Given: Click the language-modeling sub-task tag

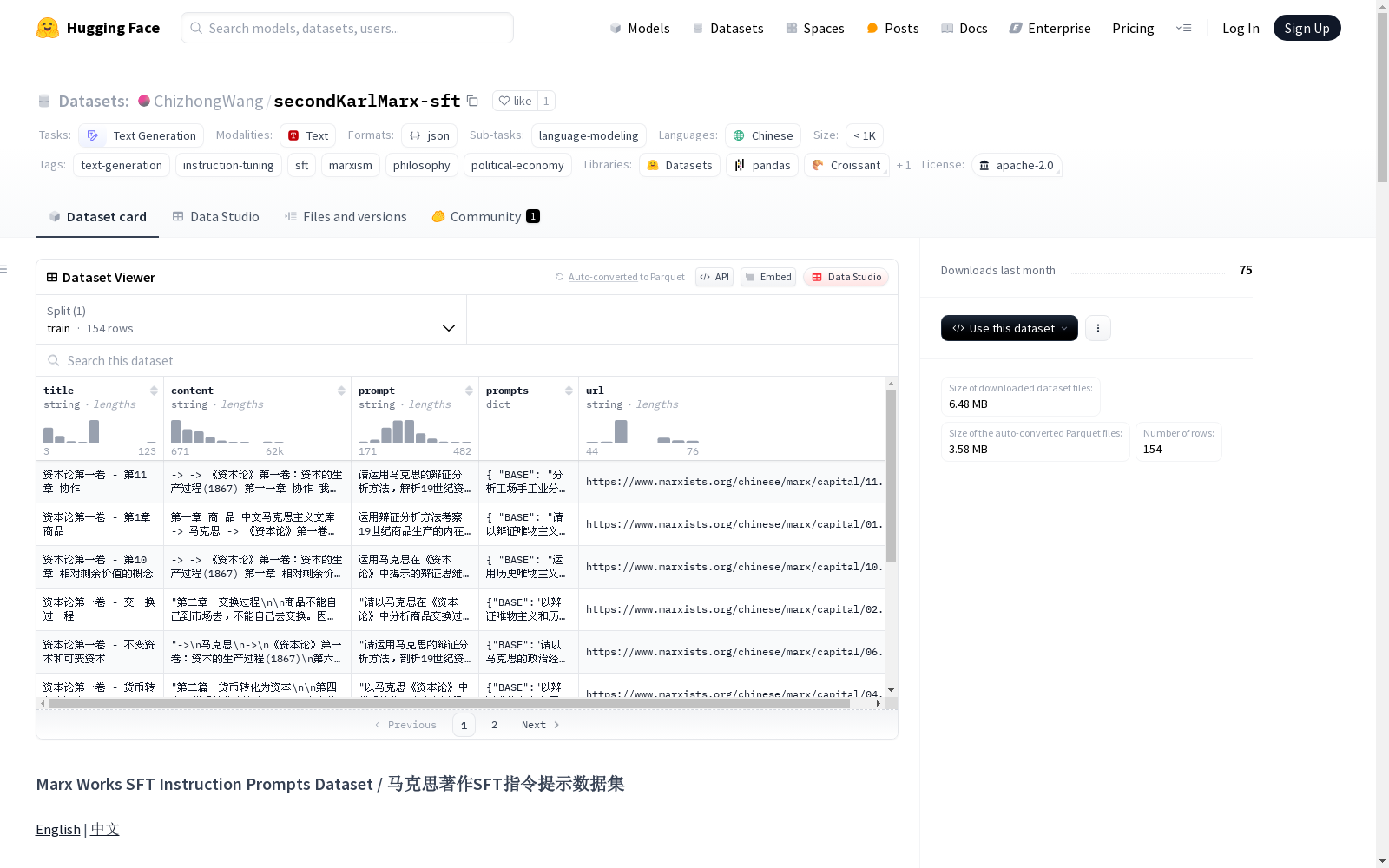Looking at the screenshot, I should [589, 135].
